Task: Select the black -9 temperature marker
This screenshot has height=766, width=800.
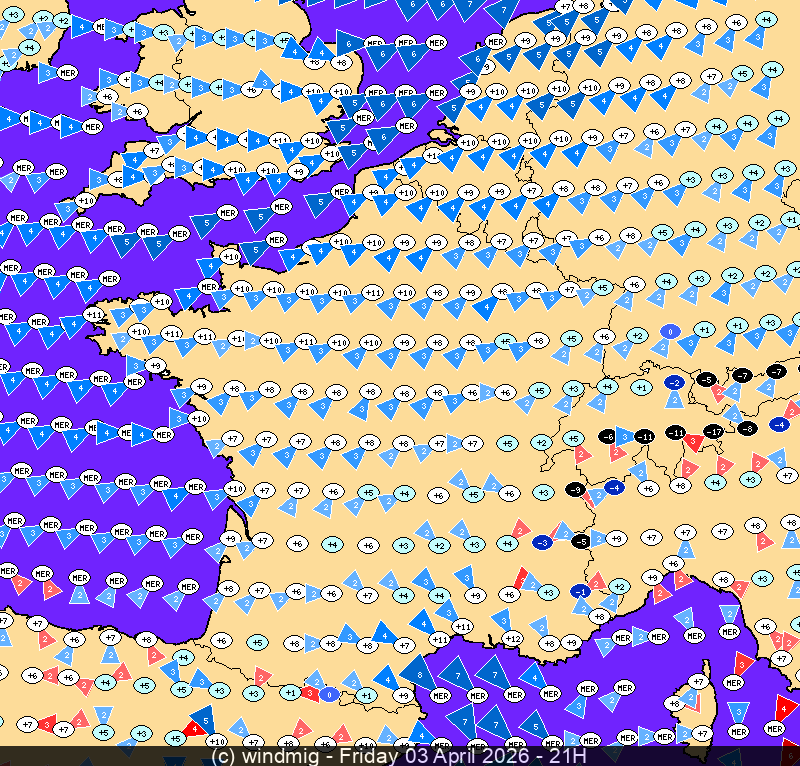Action: click(575, 489)
